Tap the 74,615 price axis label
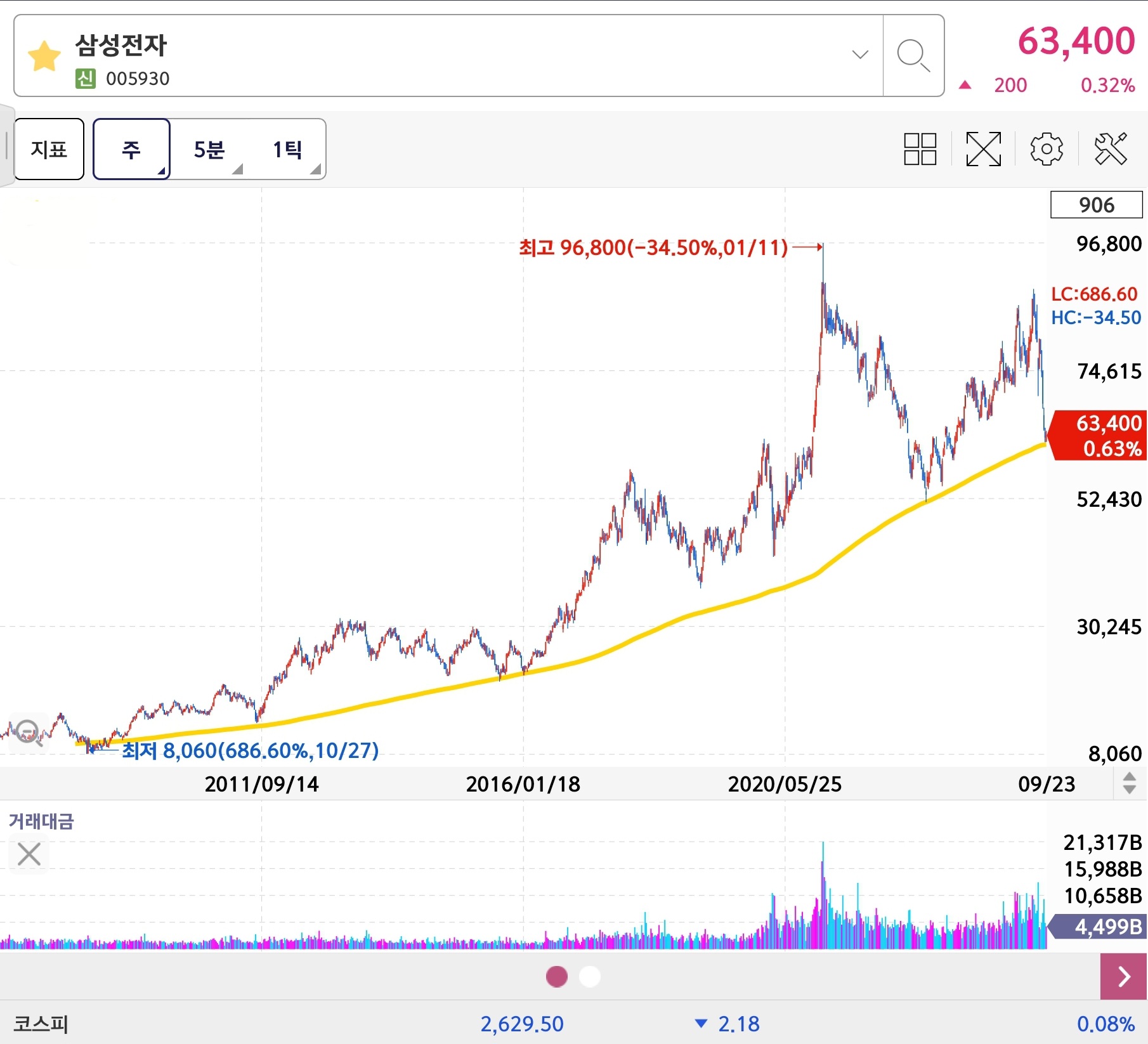This screenshot has width=1148, height=1044. click(x=1109, y=371)
